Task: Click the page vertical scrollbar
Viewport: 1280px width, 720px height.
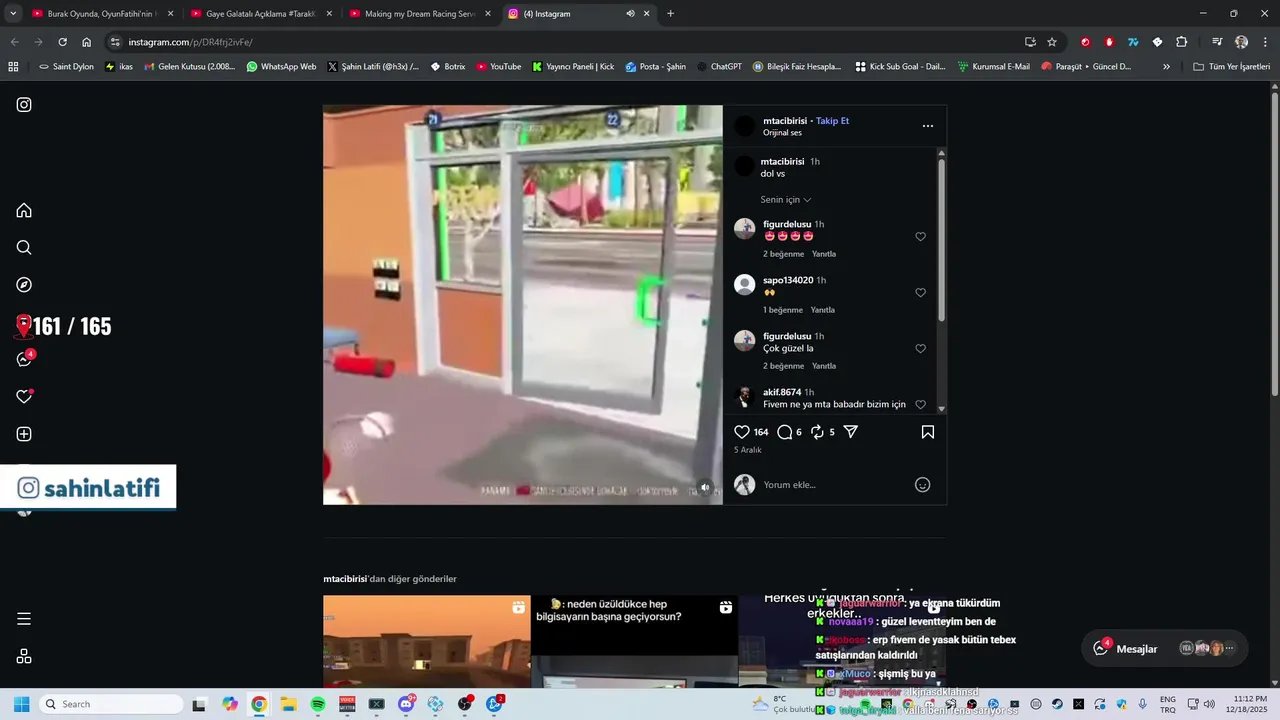Action: (1275, 245)
